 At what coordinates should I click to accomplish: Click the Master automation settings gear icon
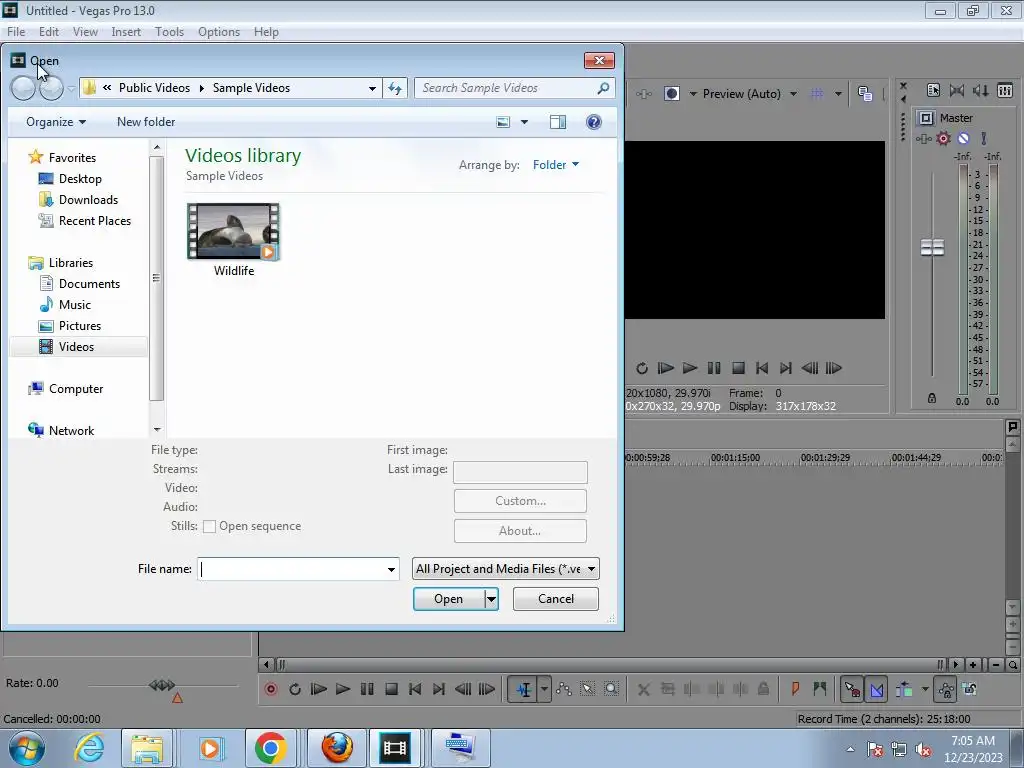pos(944,138)
